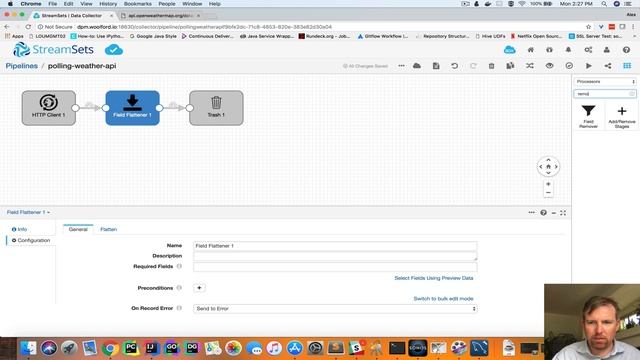Maximize the properties panel
The width and height of the screenshot is (640, 360).
tap(563, 213)
